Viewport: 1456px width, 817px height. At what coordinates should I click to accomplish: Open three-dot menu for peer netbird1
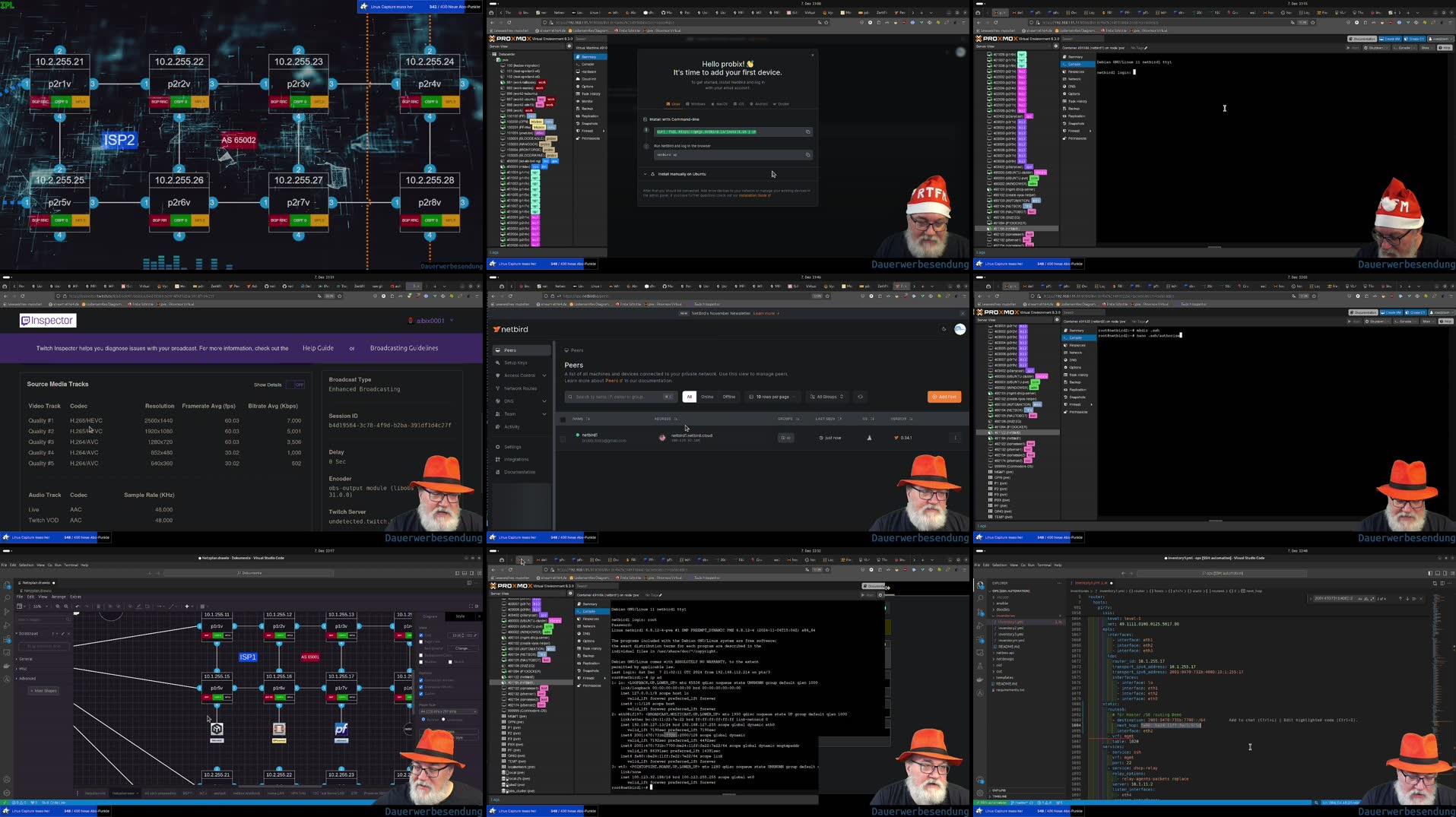pos(956,438)
